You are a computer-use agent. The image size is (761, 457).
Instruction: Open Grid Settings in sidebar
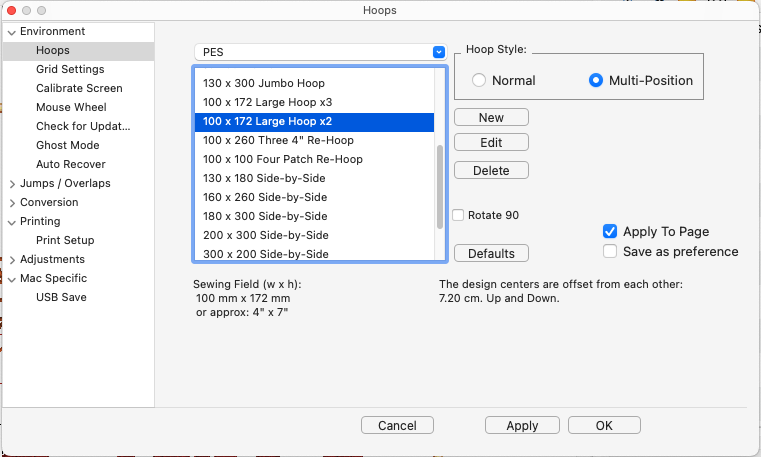(70, 70)
